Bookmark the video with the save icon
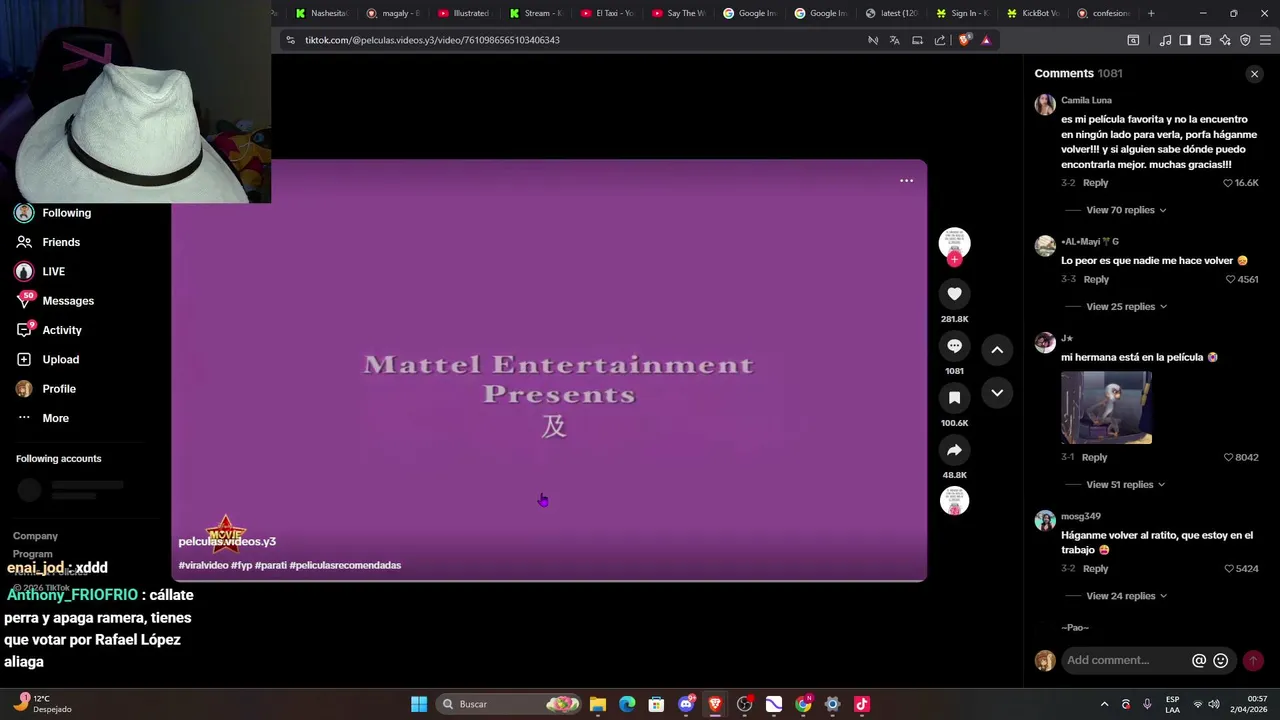The height and width of the screenshot is (720, 1280). point(954,398)
